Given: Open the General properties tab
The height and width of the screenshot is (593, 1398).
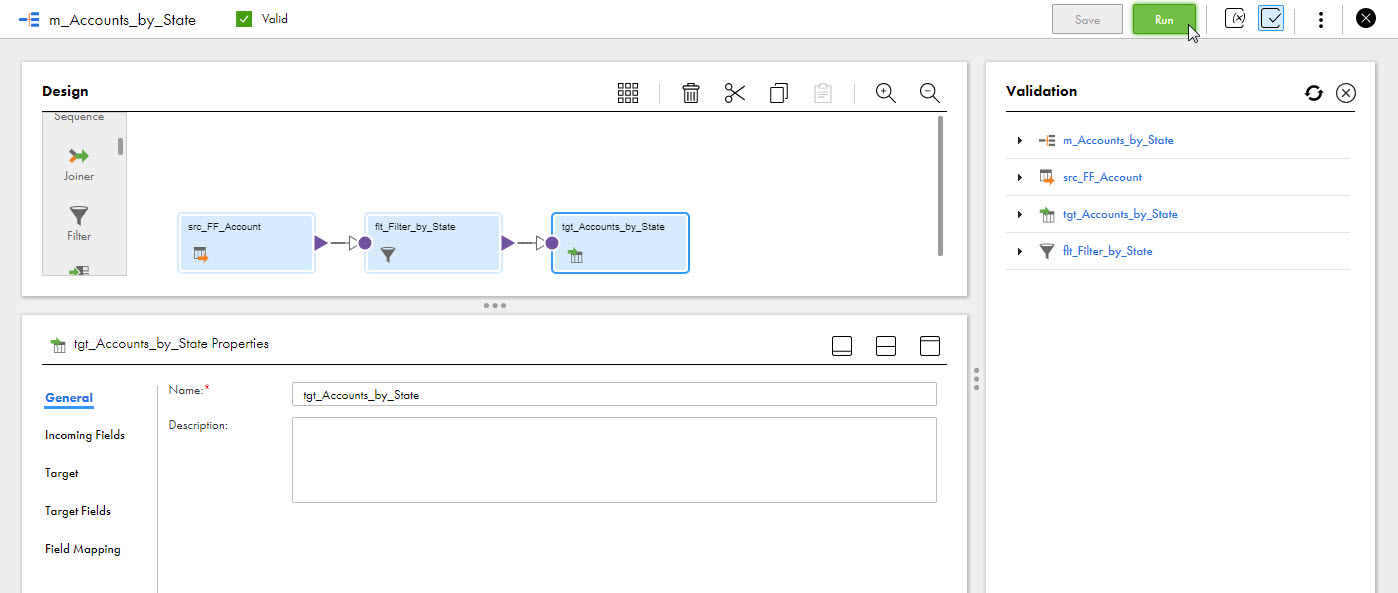Looking at the screenshot, I should point(69,398).
